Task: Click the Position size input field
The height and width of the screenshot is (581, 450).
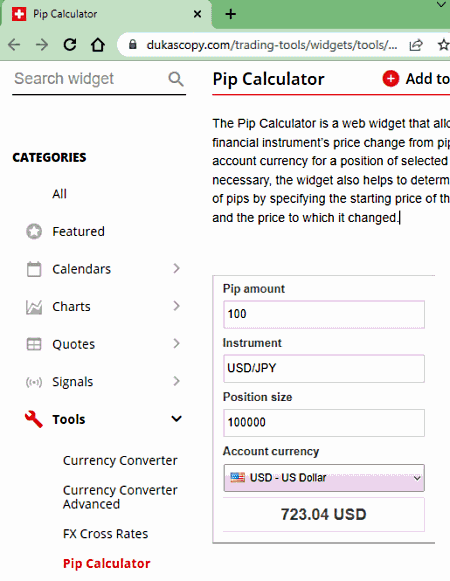Action: coord(324,423)
